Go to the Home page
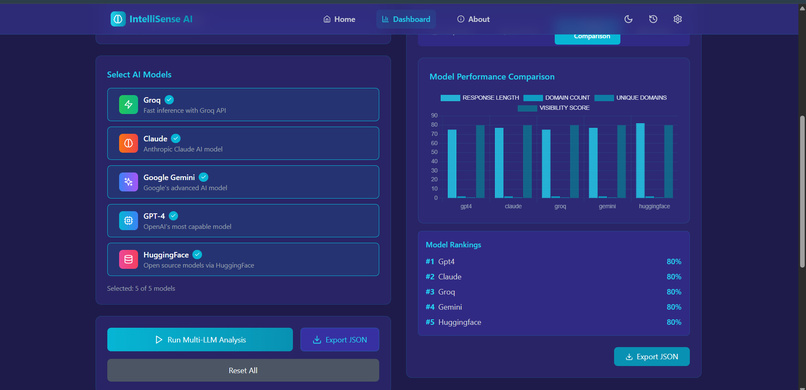This screenshot has width=806, height=390. pos(339,19)
